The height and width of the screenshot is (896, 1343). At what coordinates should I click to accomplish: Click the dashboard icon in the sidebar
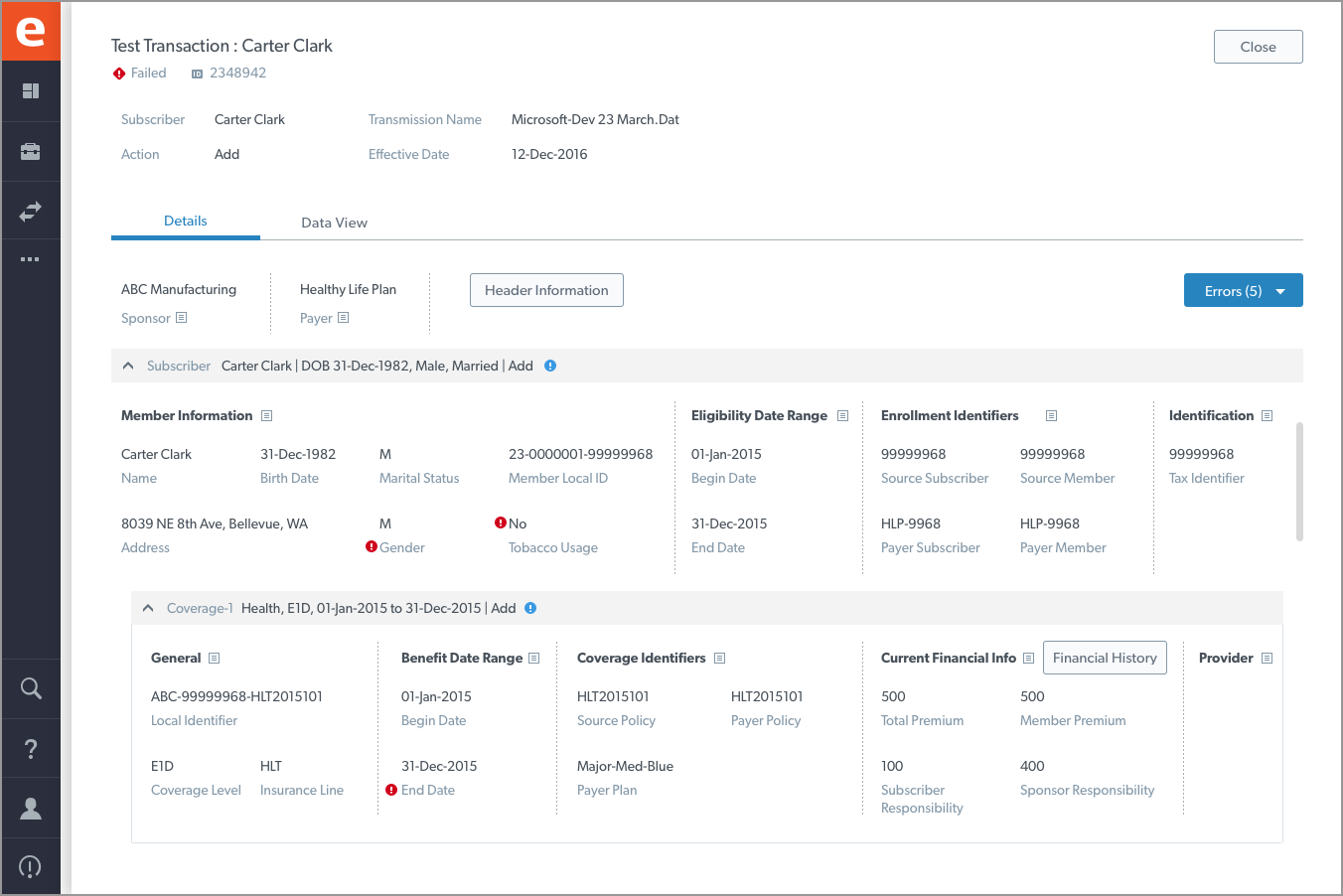31,91
